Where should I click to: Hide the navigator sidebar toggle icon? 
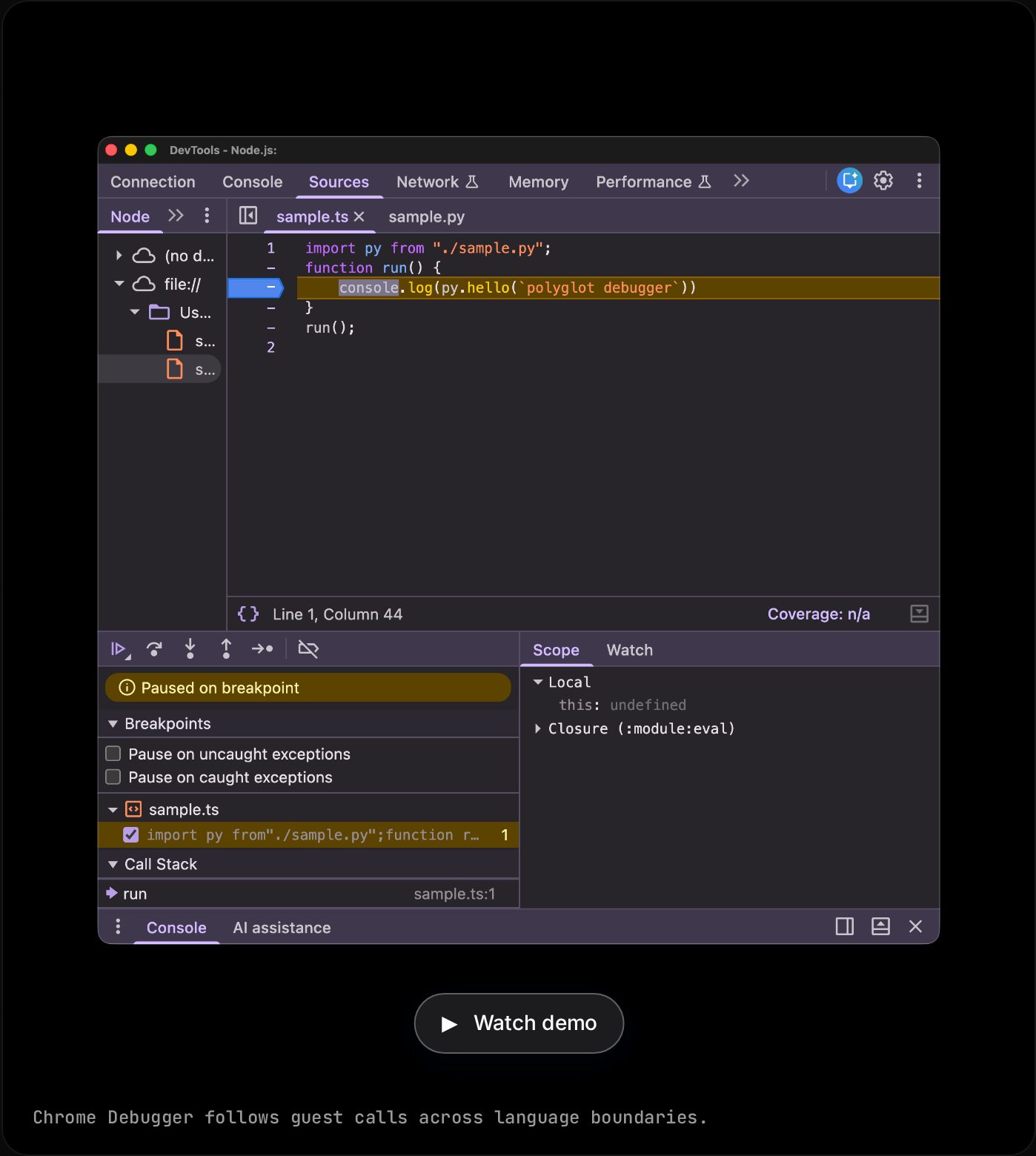coord(248,216)
